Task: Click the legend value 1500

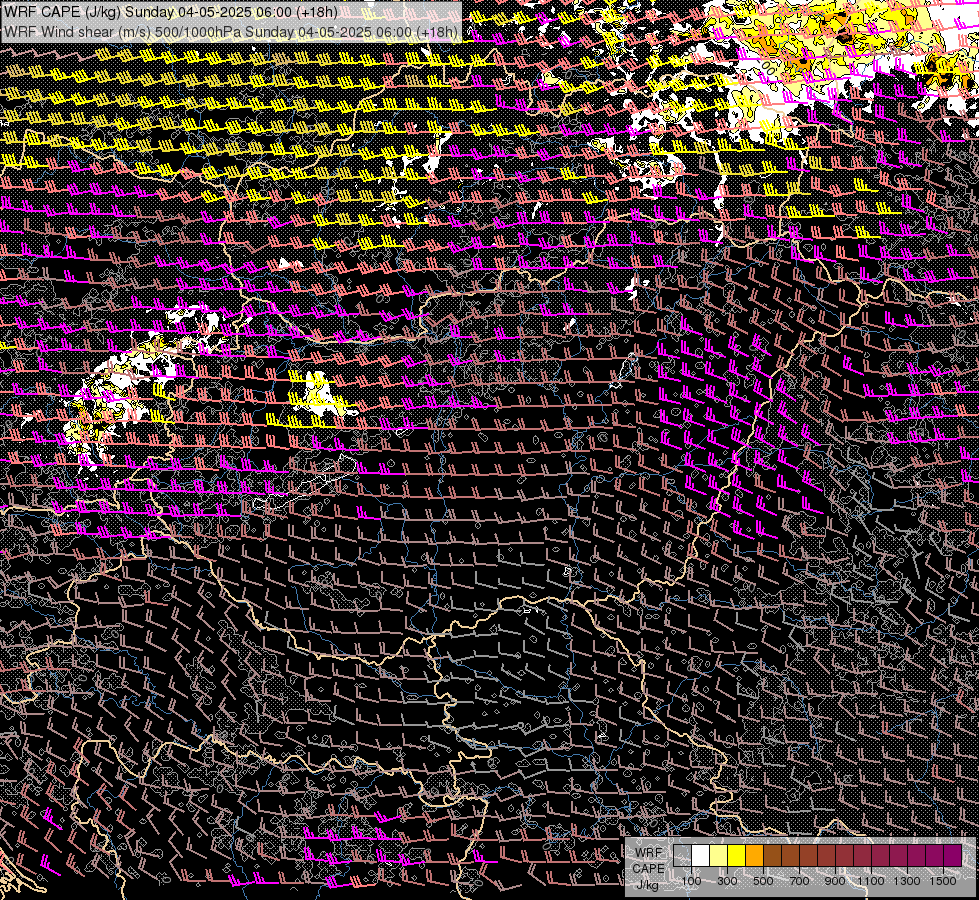Action: 943,881
